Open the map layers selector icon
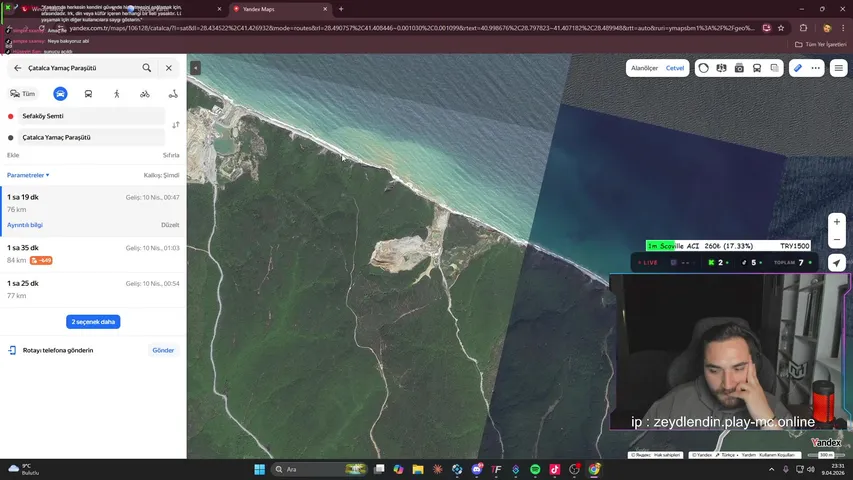The height and width of the screenshot is (480, 853). (x=775, y=68)
